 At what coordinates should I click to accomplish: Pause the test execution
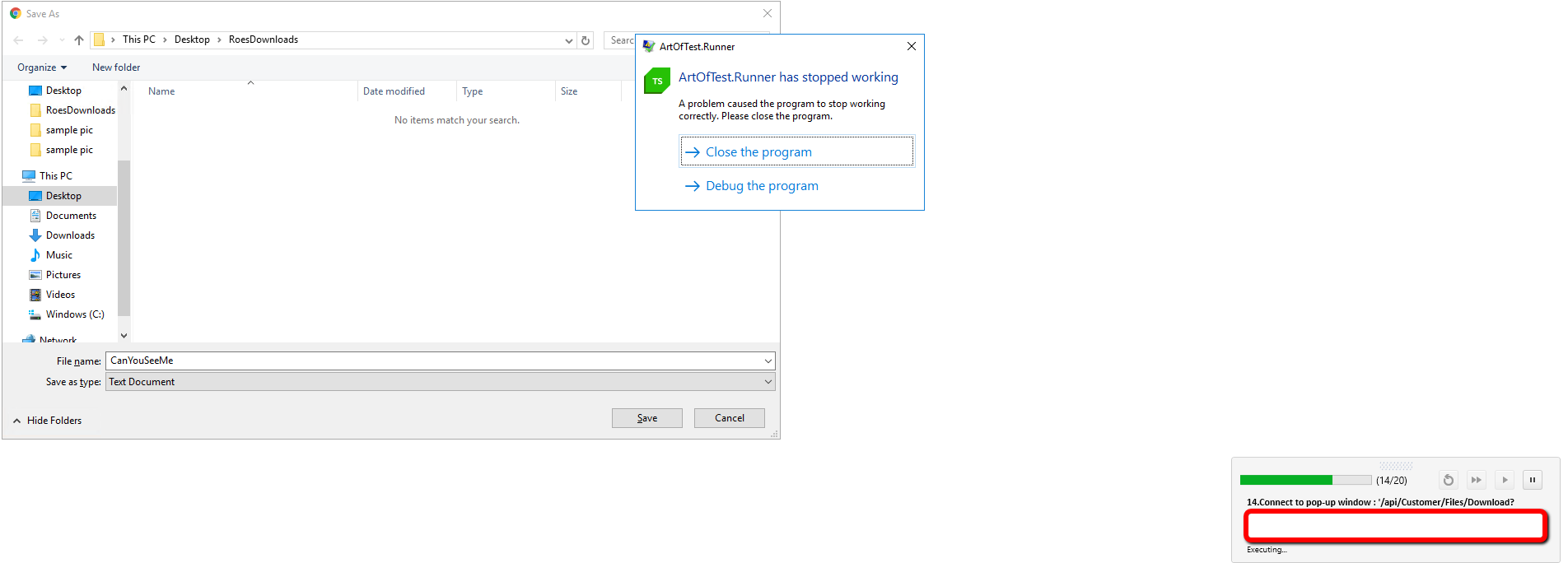coord(1532,480)
